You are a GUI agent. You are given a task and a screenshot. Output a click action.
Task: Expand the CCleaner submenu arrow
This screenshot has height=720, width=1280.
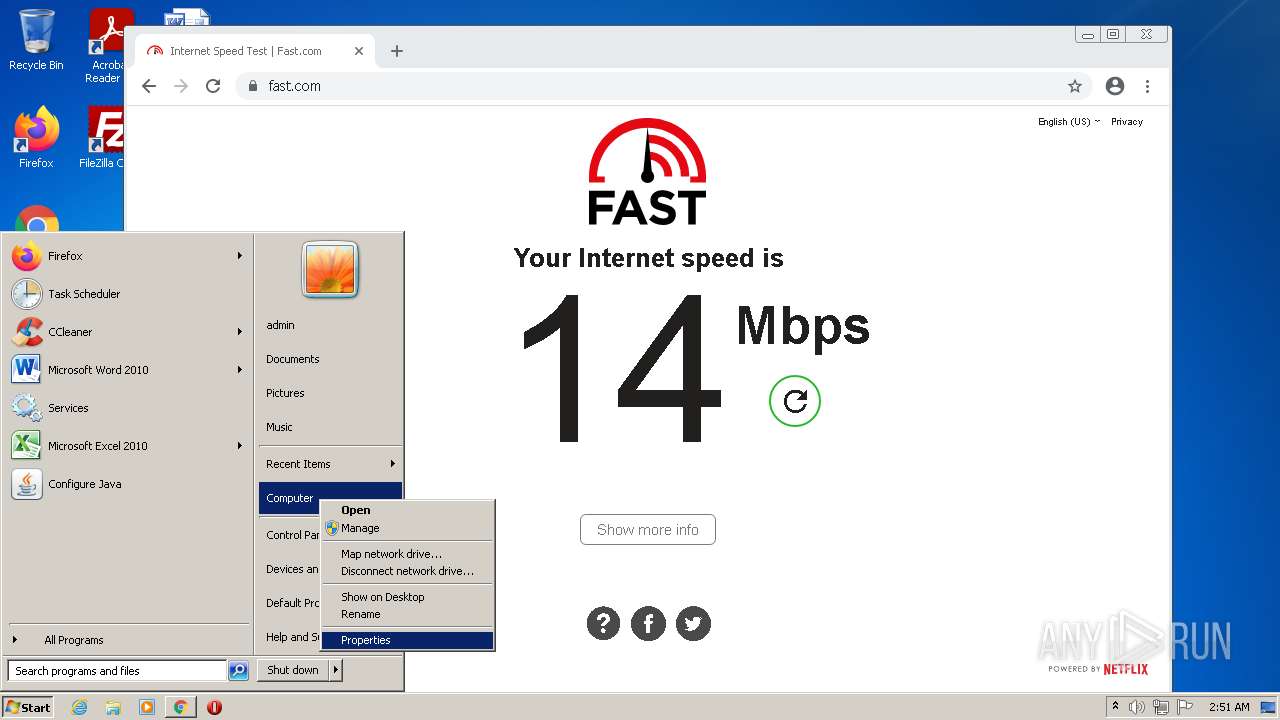click(240, 332)
